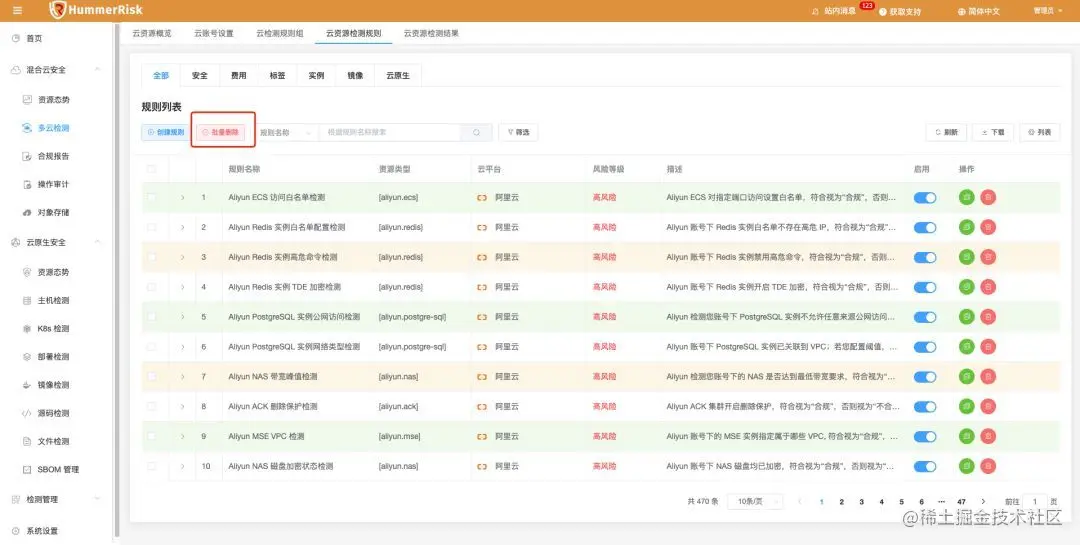Click red delete icon for Aliyun MSE VPC 检测
The width and height of the screenshot is (1080, 545).
(x=988, y=436)
